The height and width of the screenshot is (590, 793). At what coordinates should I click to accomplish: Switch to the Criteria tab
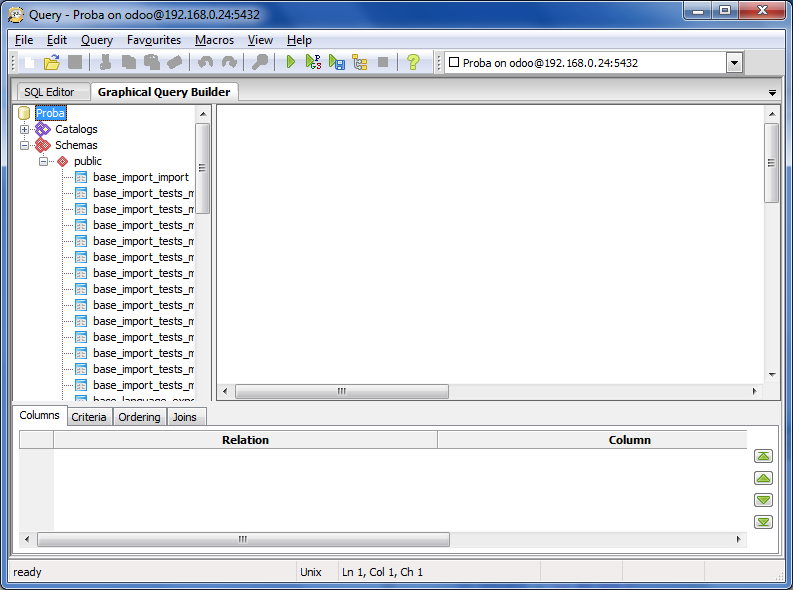click(x=89, y=417)
